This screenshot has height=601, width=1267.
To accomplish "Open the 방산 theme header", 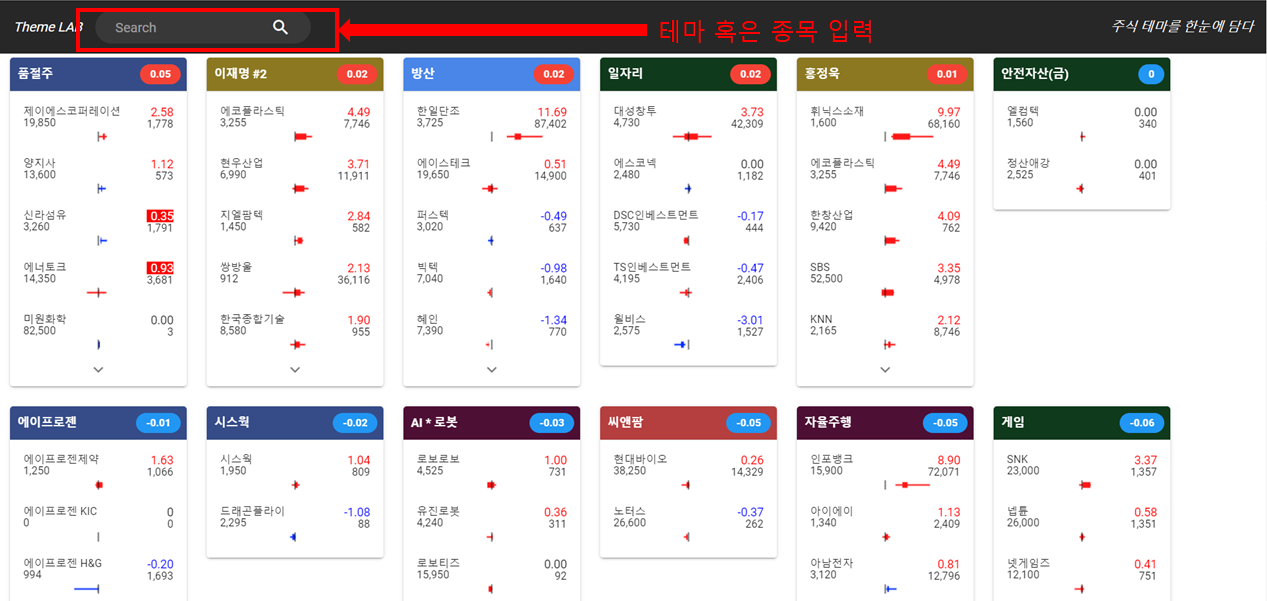I will click(x=492, y=74).
